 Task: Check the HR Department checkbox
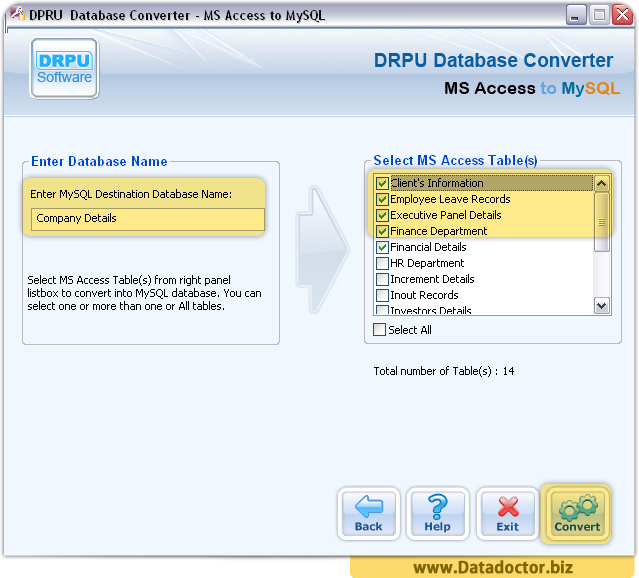tap(382, 263)
